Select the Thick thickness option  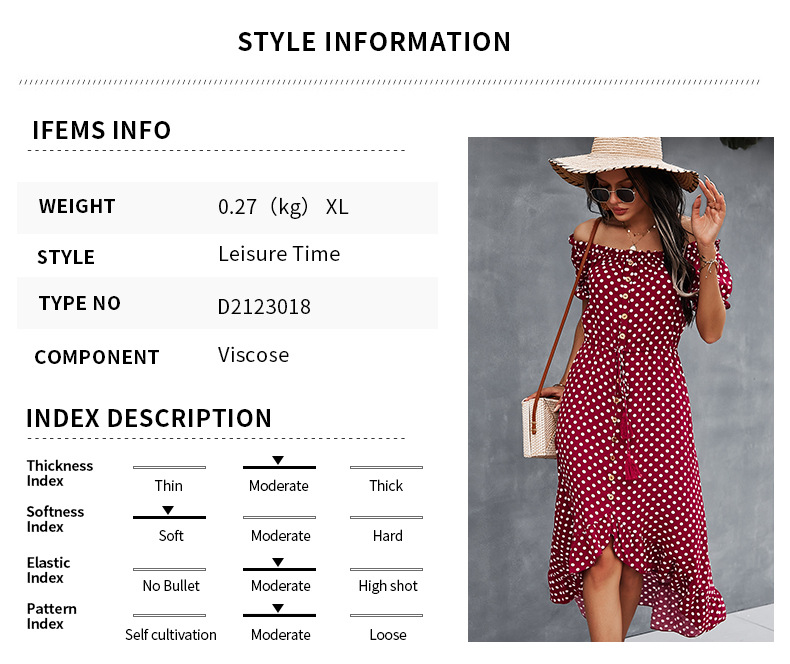tap(386, 485)
